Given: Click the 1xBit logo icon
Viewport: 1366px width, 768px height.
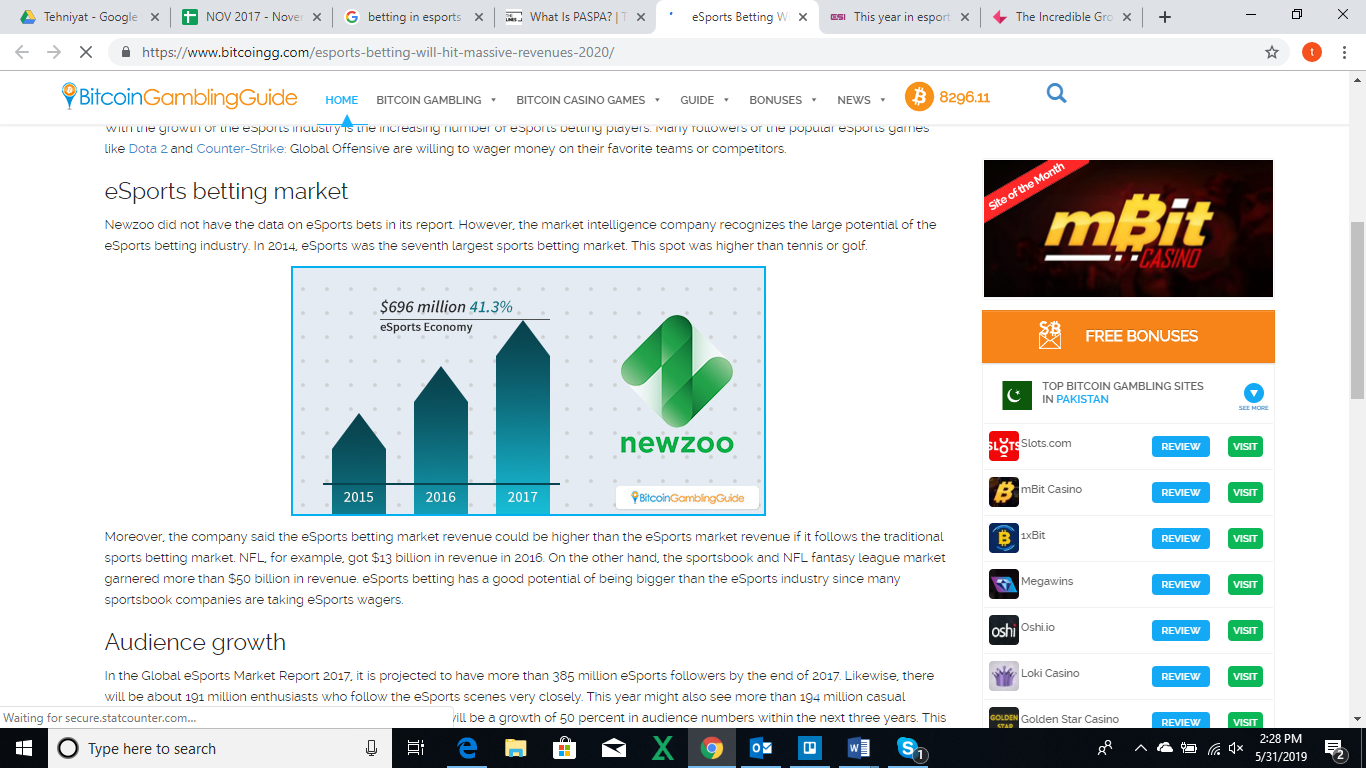Looking at the screenshot, I should click(1003, 538).
